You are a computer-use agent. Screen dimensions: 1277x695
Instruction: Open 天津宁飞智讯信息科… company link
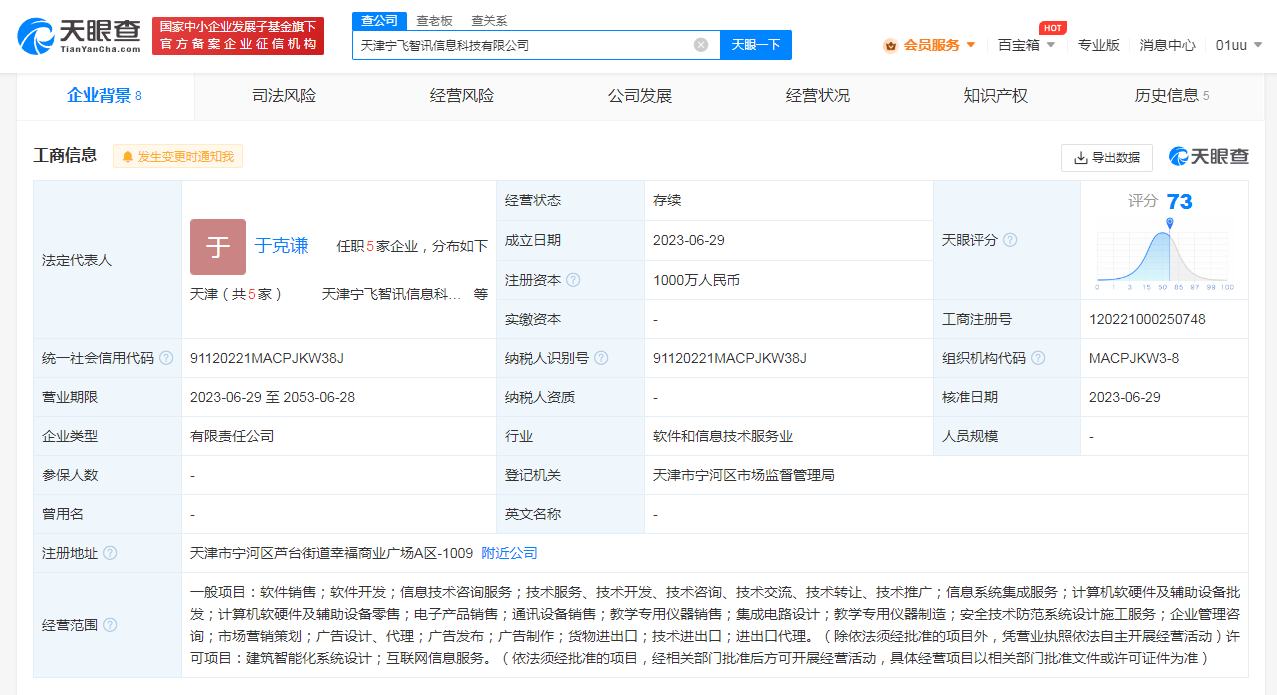[392, 294]
